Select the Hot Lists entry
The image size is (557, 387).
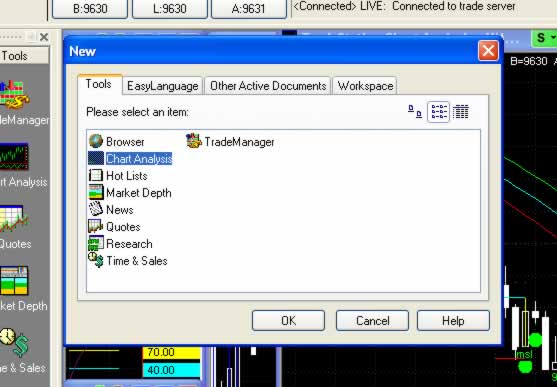pos(126,176)
